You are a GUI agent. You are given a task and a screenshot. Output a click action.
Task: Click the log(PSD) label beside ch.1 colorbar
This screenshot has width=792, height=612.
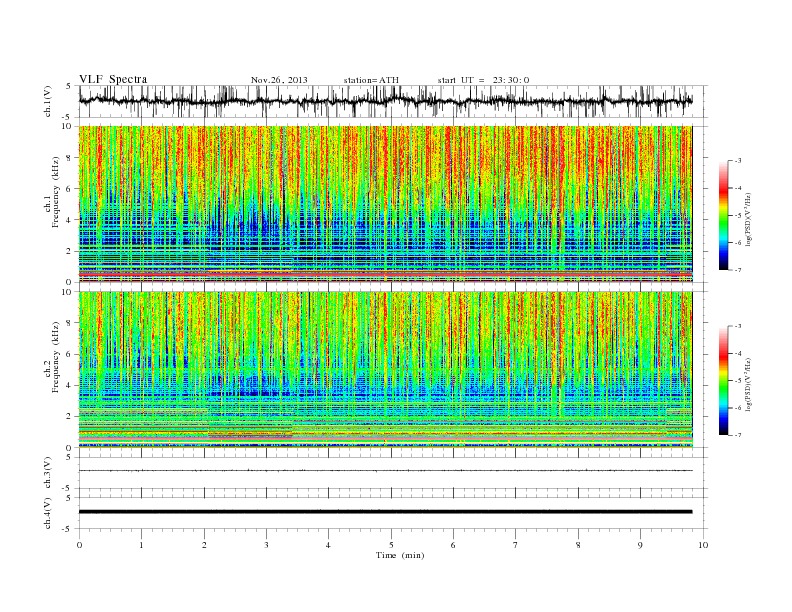(748, 220)
